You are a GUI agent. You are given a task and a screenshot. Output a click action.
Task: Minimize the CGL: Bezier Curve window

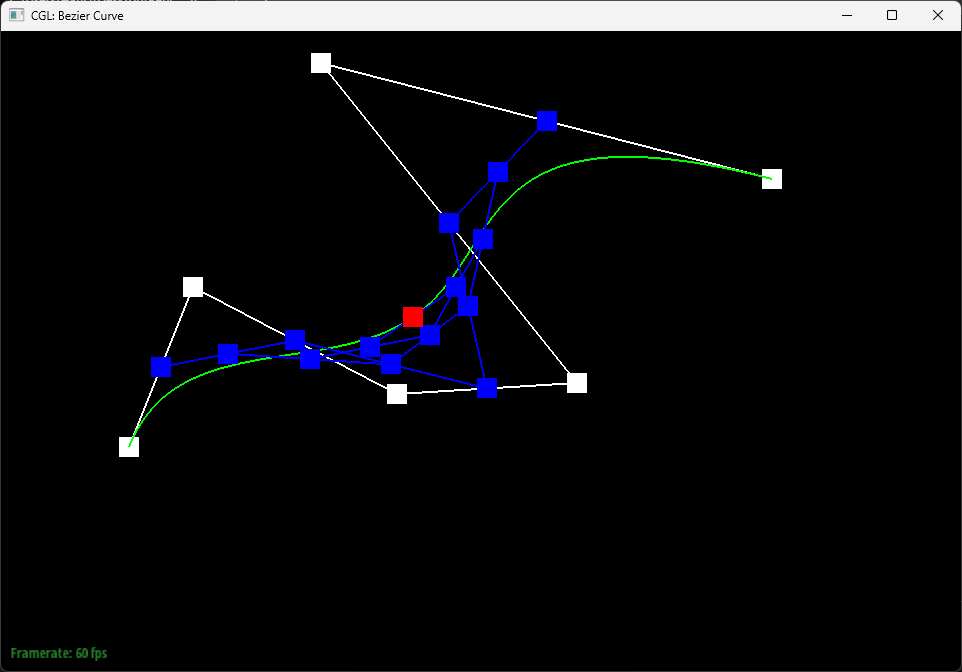(x=847, y=15)
